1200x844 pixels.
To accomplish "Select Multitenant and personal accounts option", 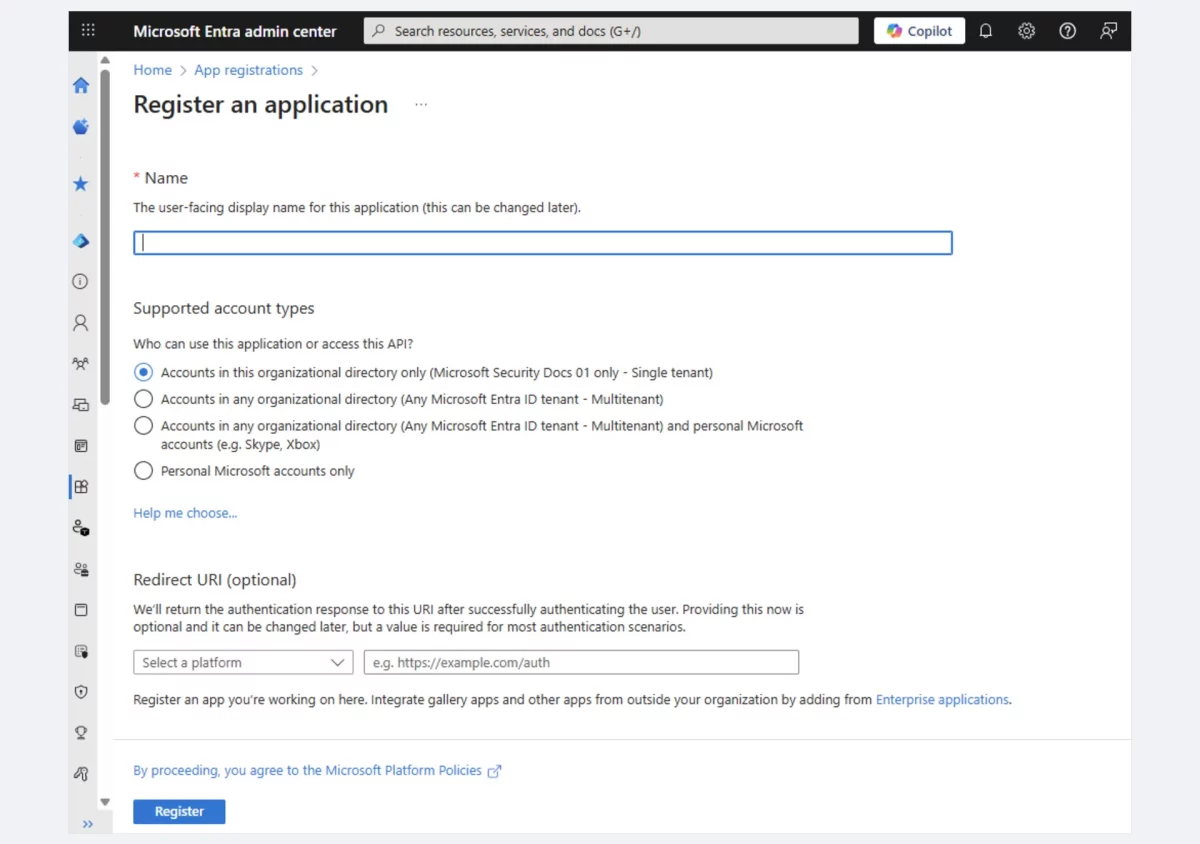I will pyautogui.click(x=143, y=426).
